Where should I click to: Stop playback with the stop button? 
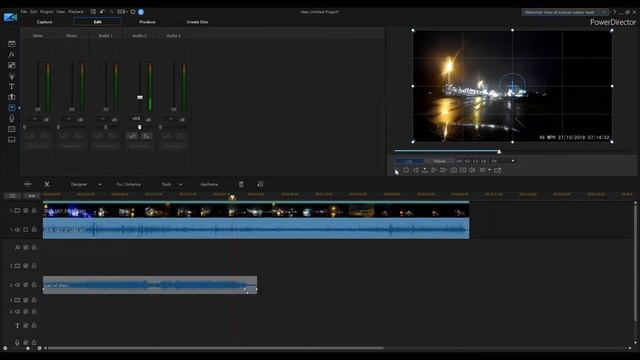pos(406,170)
